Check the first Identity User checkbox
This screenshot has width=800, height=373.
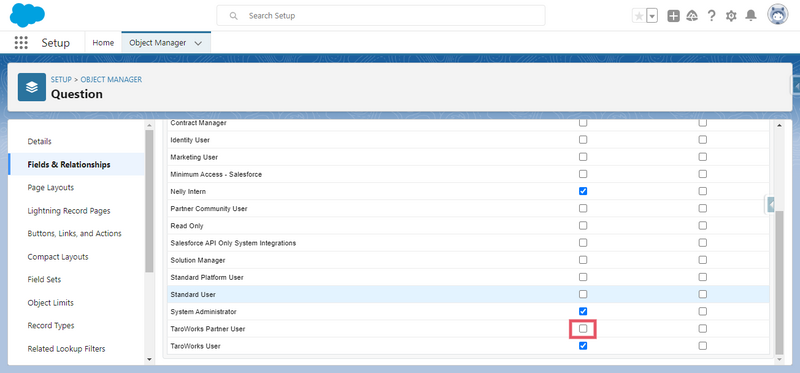click(583, 140)
